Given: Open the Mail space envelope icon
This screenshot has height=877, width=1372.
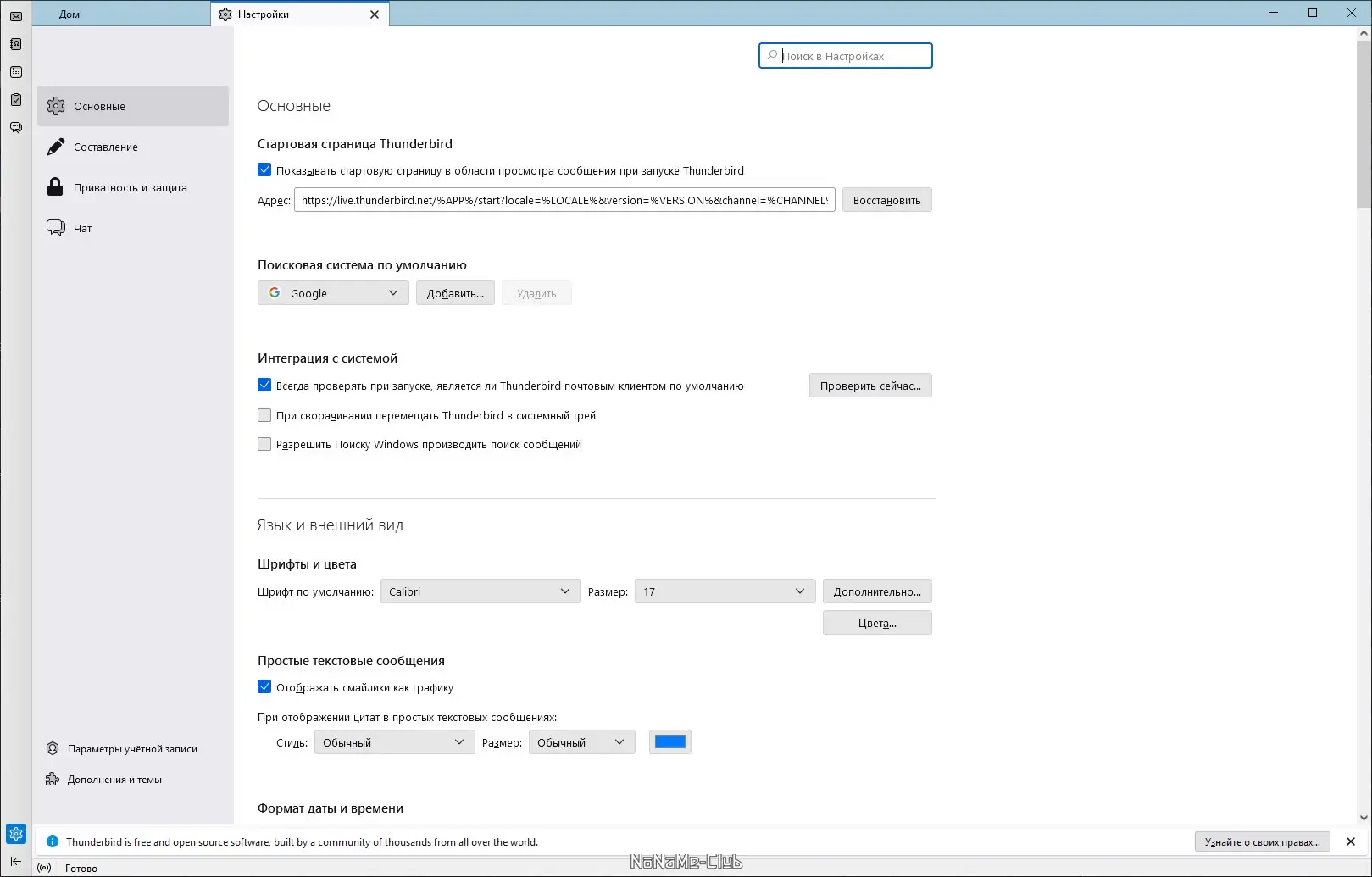Looking at the screenshot, I should click(x=16, y=16).
